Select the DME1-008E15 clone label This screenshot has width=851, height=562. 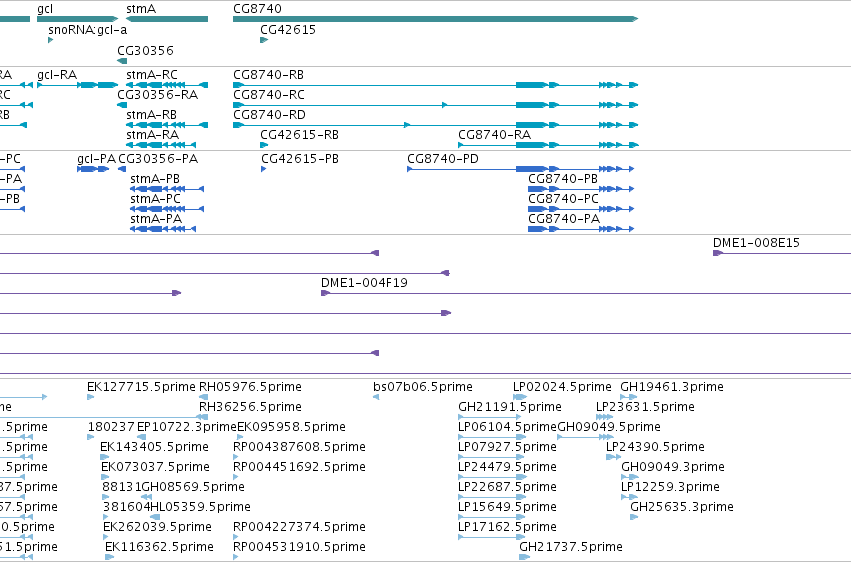(x=756, y=243)
